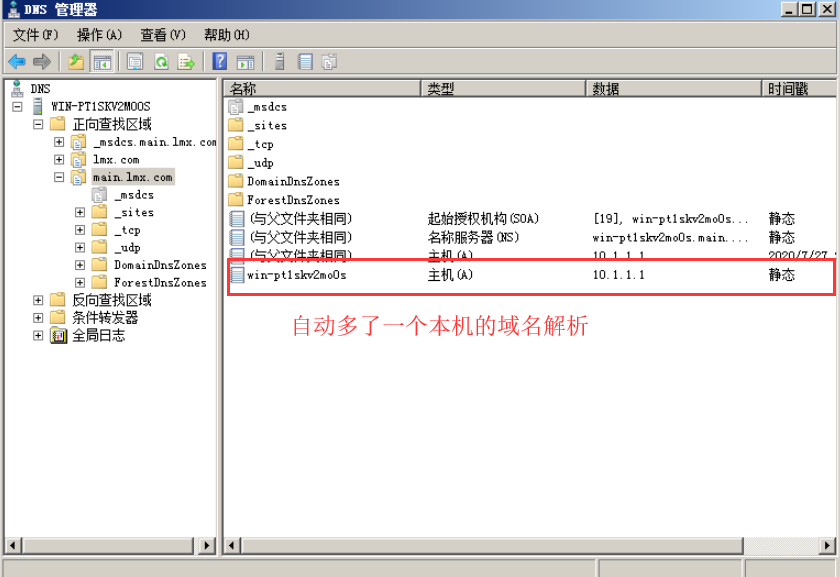
Task: Click the list pane horizontal scrollbar thumb
Action: click(x=491, y=546)
